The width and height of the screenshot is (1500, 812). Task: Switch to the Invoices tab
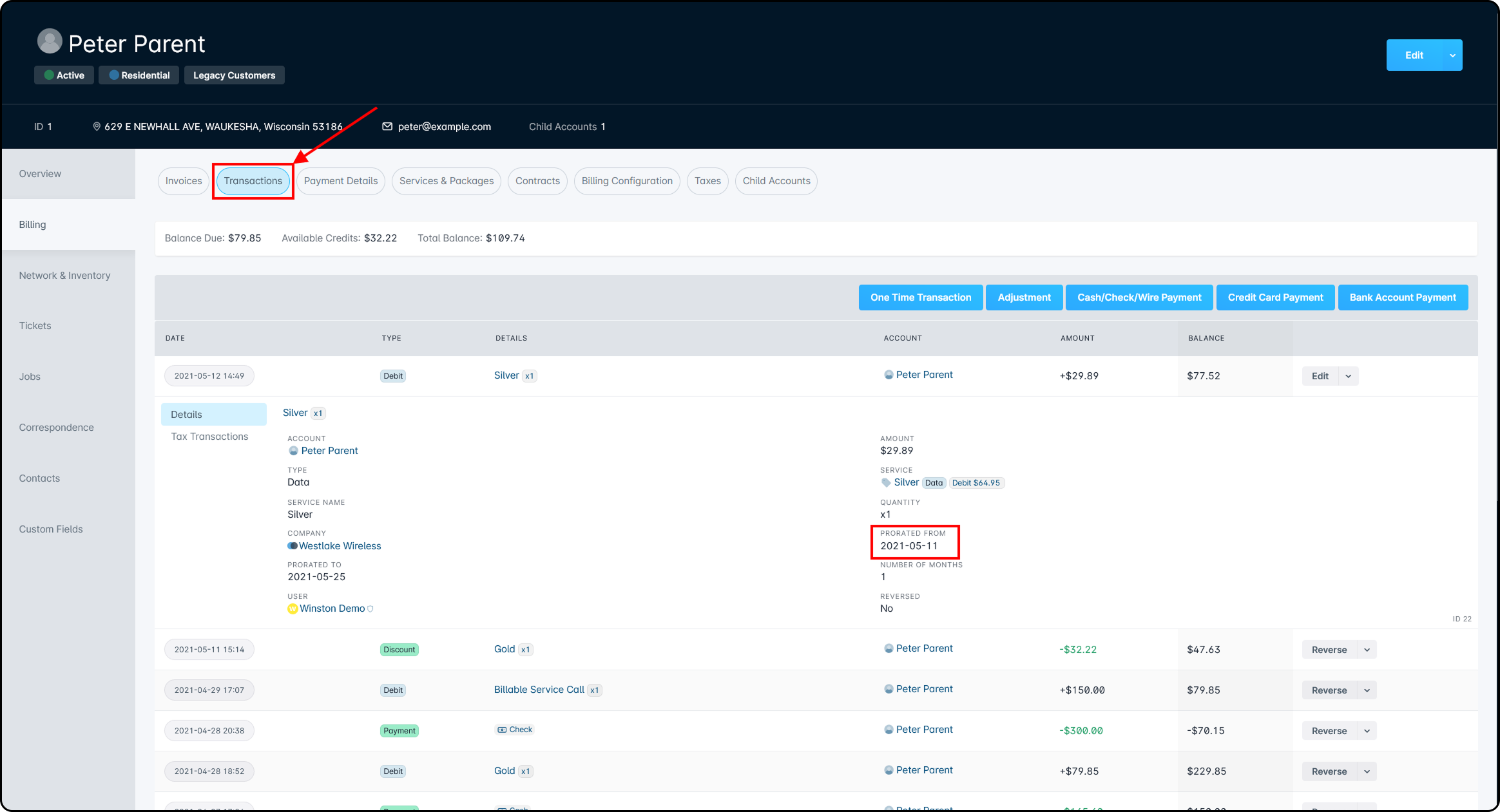pyautogui.click(x=184, y=181)
